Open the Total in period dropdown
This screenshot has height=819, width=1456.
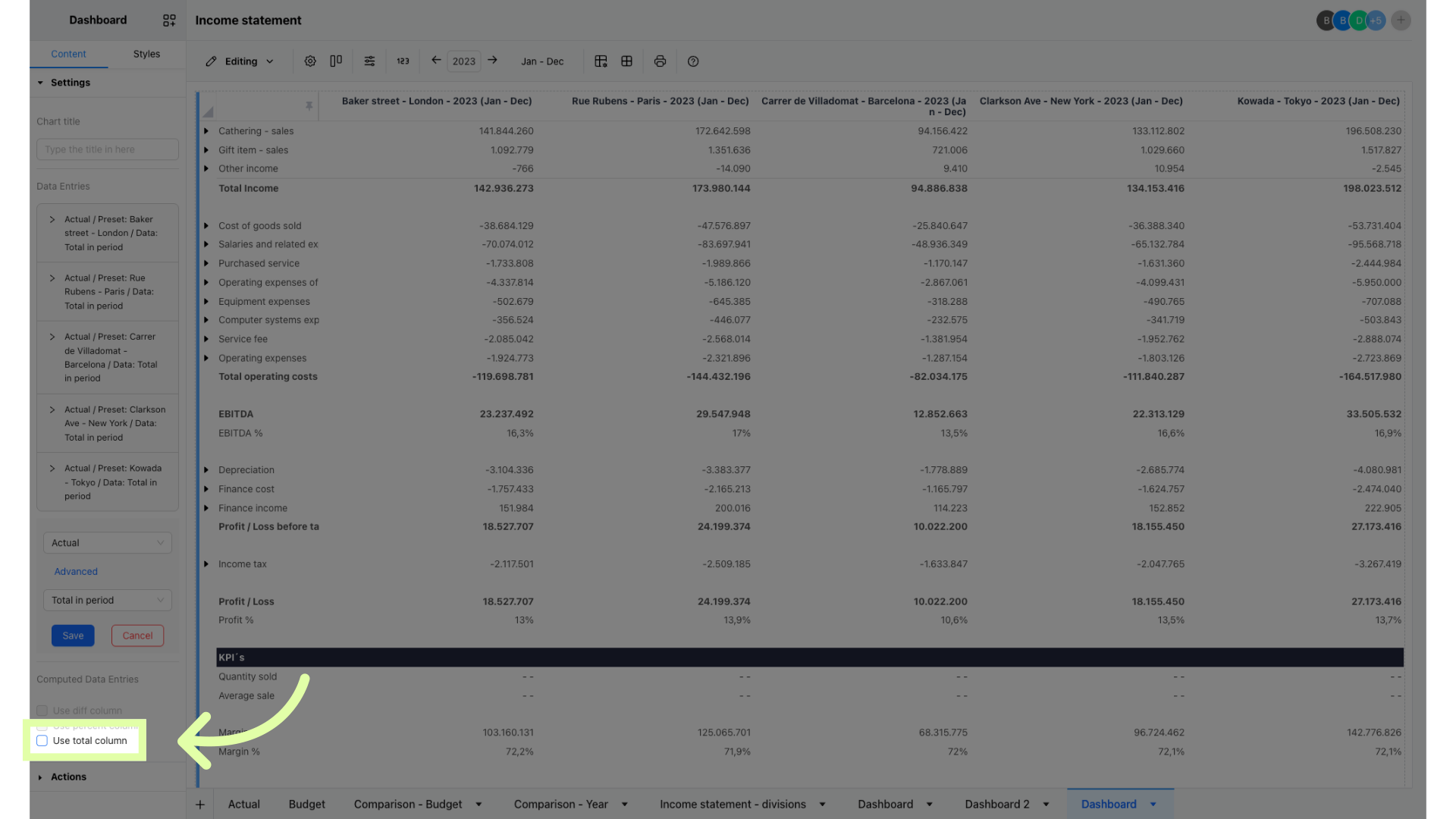[x=107, y=600]
